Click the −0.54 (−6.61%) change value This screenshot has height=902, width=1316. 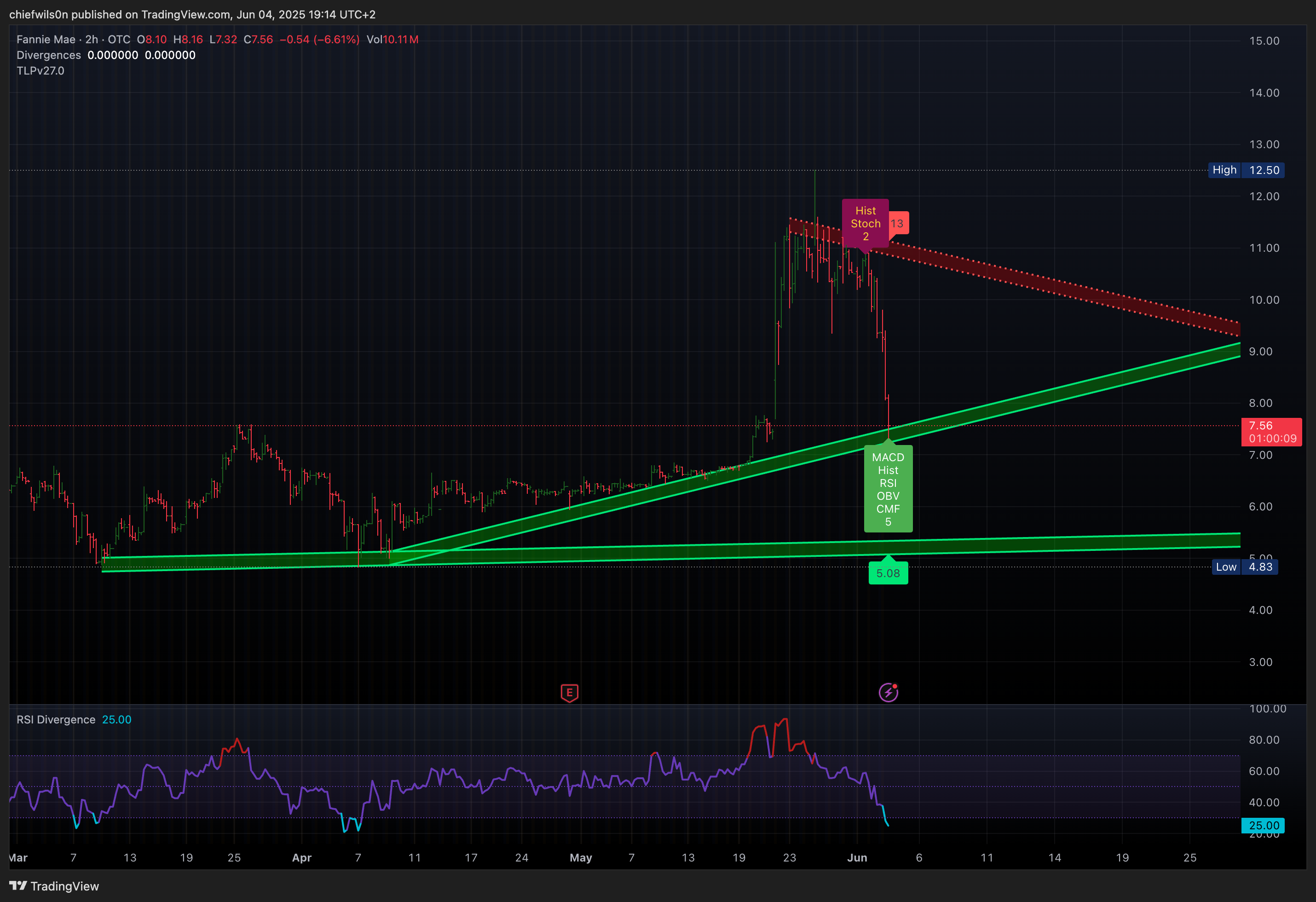point(319,40)
